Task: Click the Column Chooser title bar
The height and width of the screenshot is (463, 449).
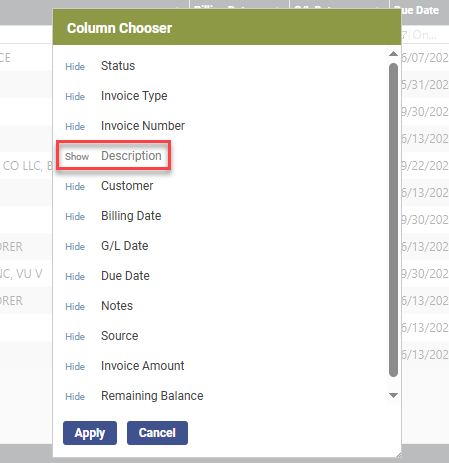Action: pos(227,28)
